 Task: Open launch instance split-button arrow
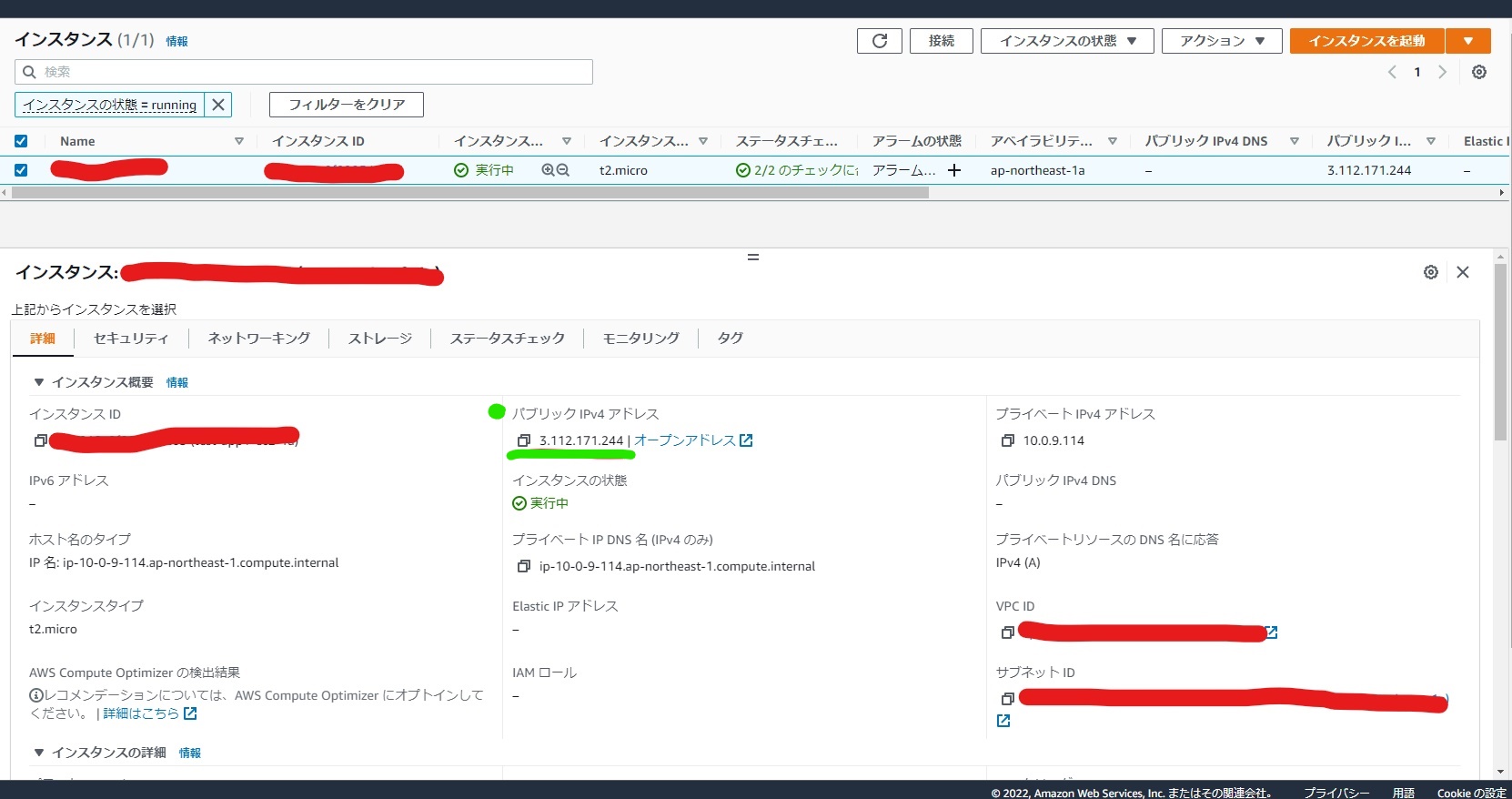point(1468,41)
